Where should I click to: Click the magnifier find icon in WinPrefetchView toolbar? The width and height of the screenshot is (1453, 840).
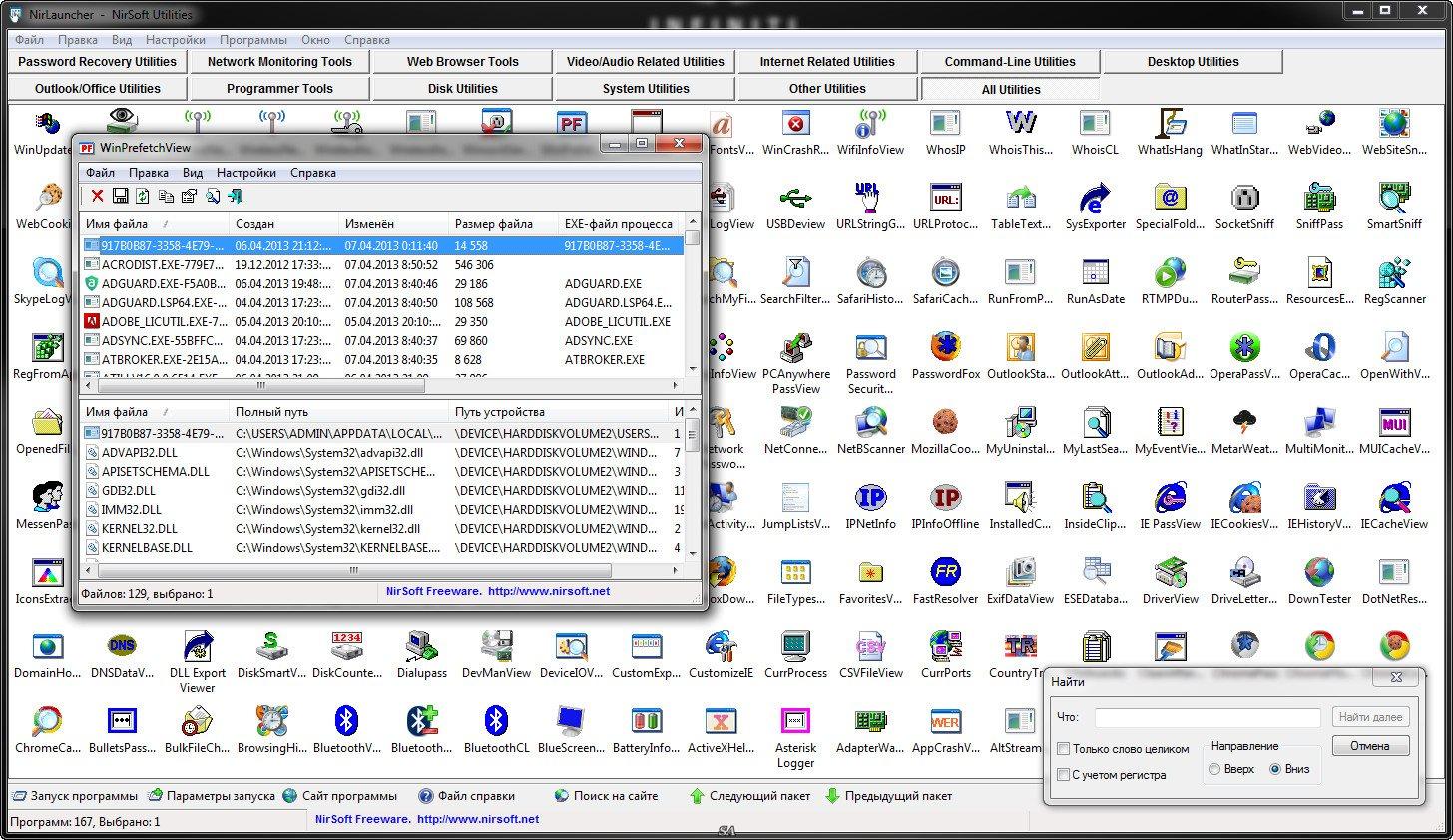point(213,196)
